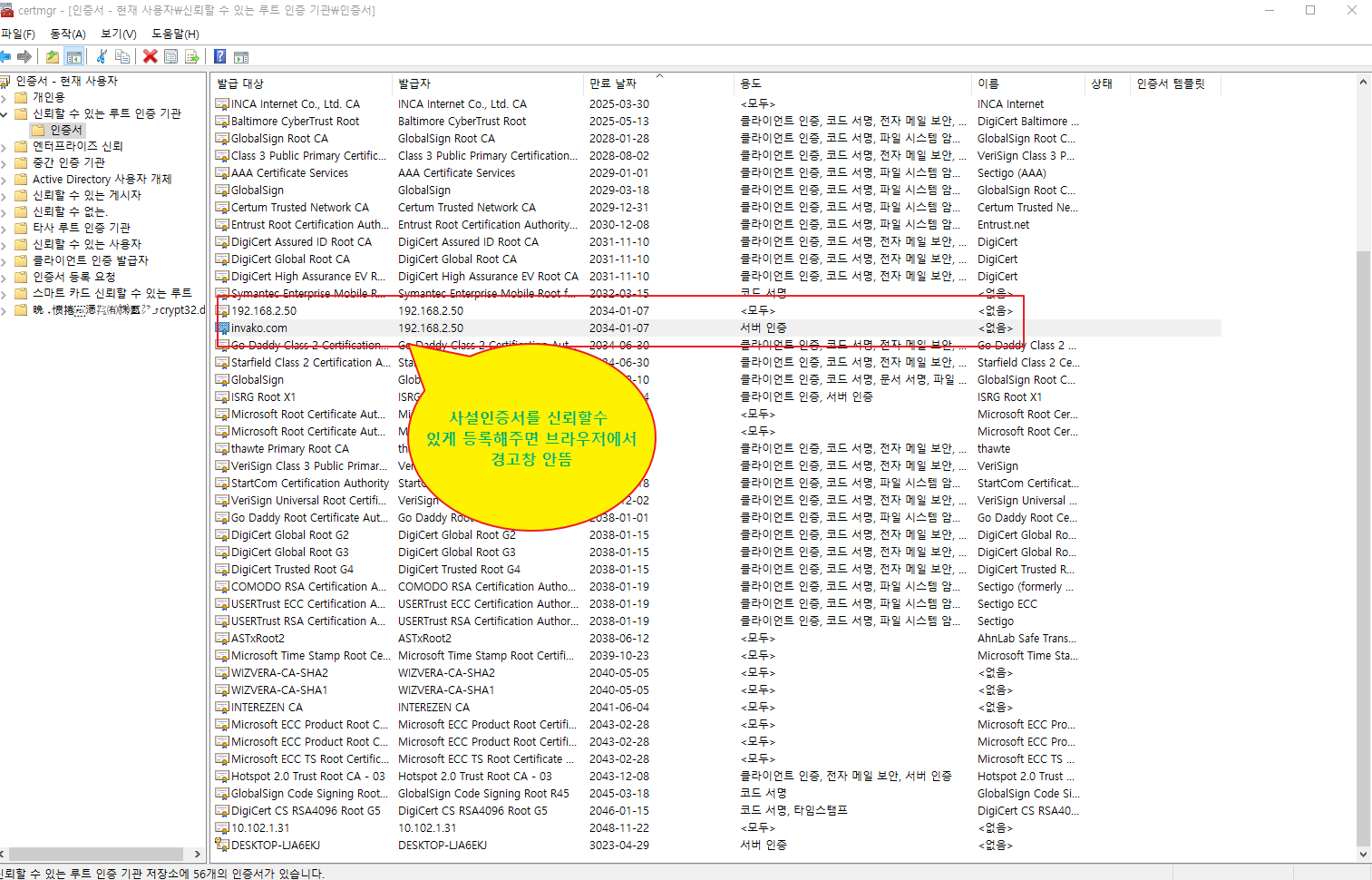Select the Baltimore CyberTrust Root certificate icon
Image resolution: width=1372 pixels, height=880 pixels.
point(222,122)
